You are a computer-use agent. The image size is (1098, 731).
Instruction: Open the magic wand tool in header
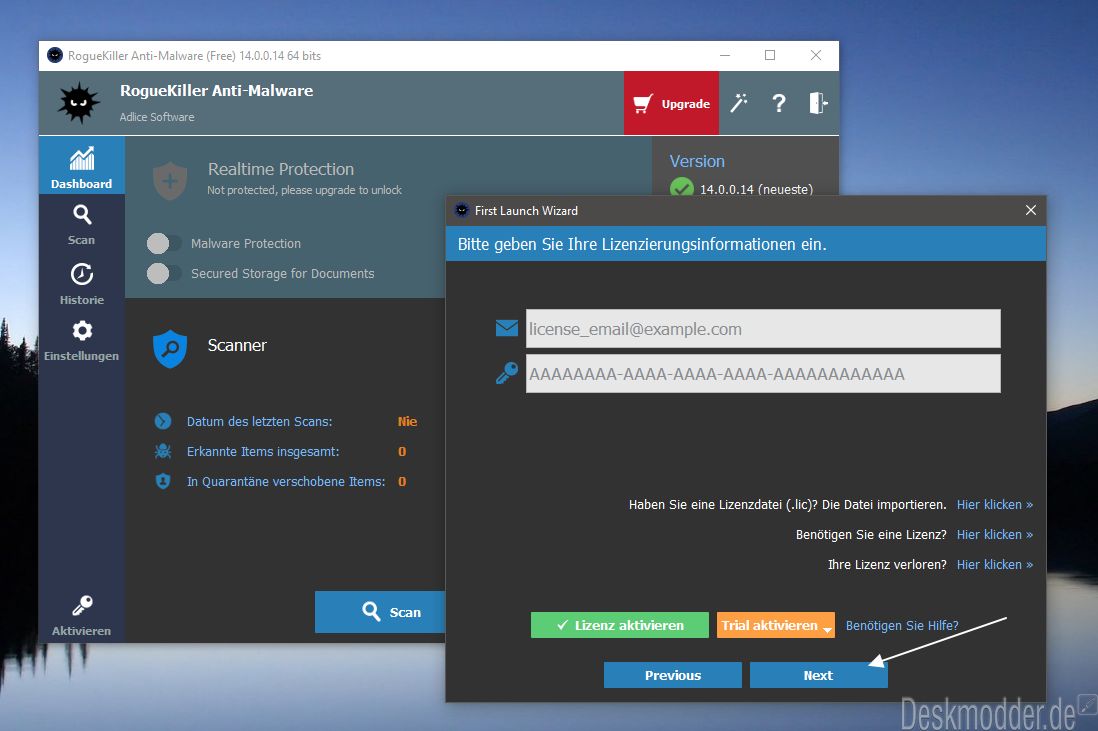(739, 103)
